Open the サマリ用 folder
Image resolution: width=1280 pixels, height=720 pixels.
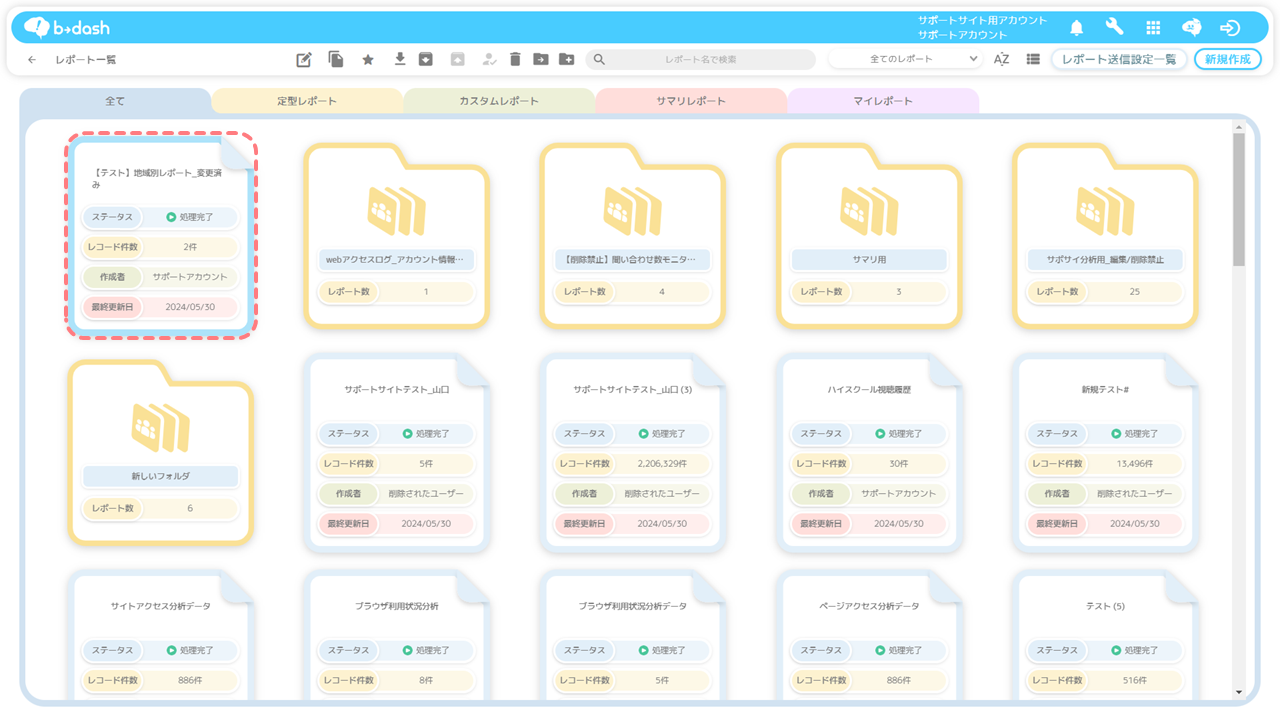click(x=869, y=235)
